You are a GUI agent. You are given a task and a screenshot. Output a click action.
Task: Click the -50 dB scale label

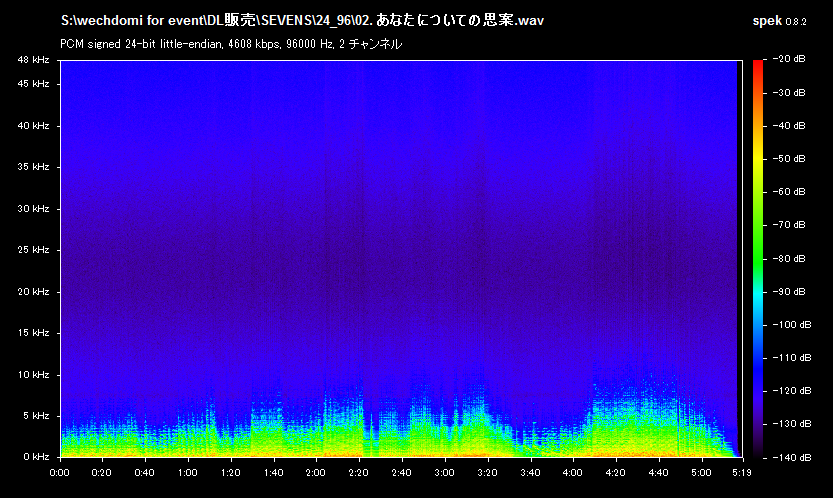788,159
